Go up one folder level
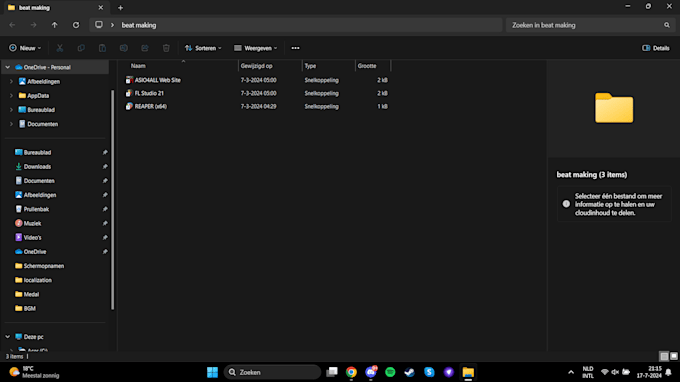 (55, 25)
